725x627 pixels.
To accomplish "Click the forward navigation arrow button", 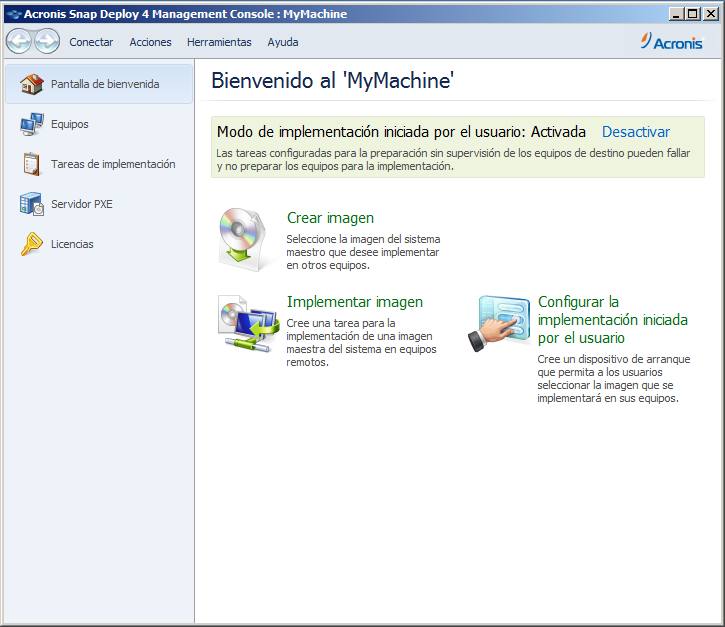I will point(47,41).
